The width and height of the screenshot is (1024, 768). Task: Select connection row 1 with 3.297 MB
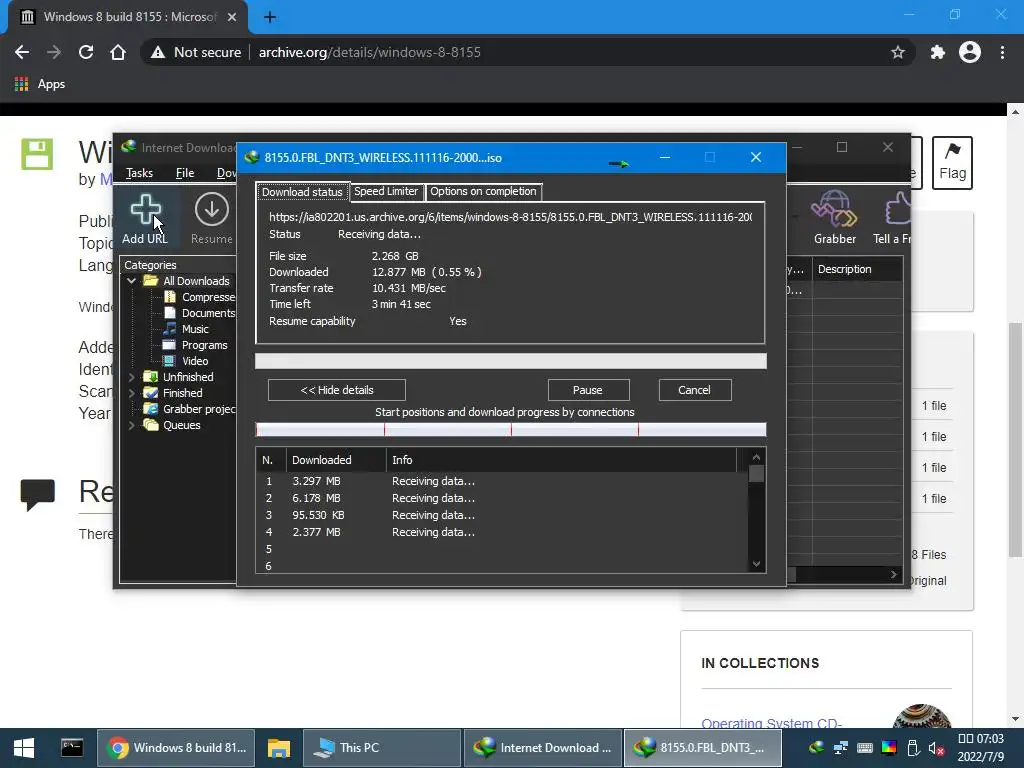502,481
